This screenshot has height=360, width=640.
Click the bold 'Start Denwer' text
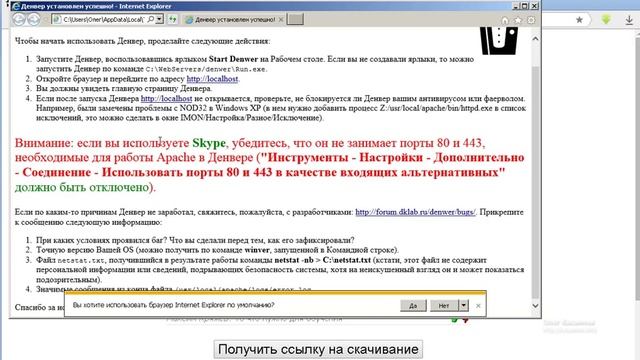click(233, 59)
